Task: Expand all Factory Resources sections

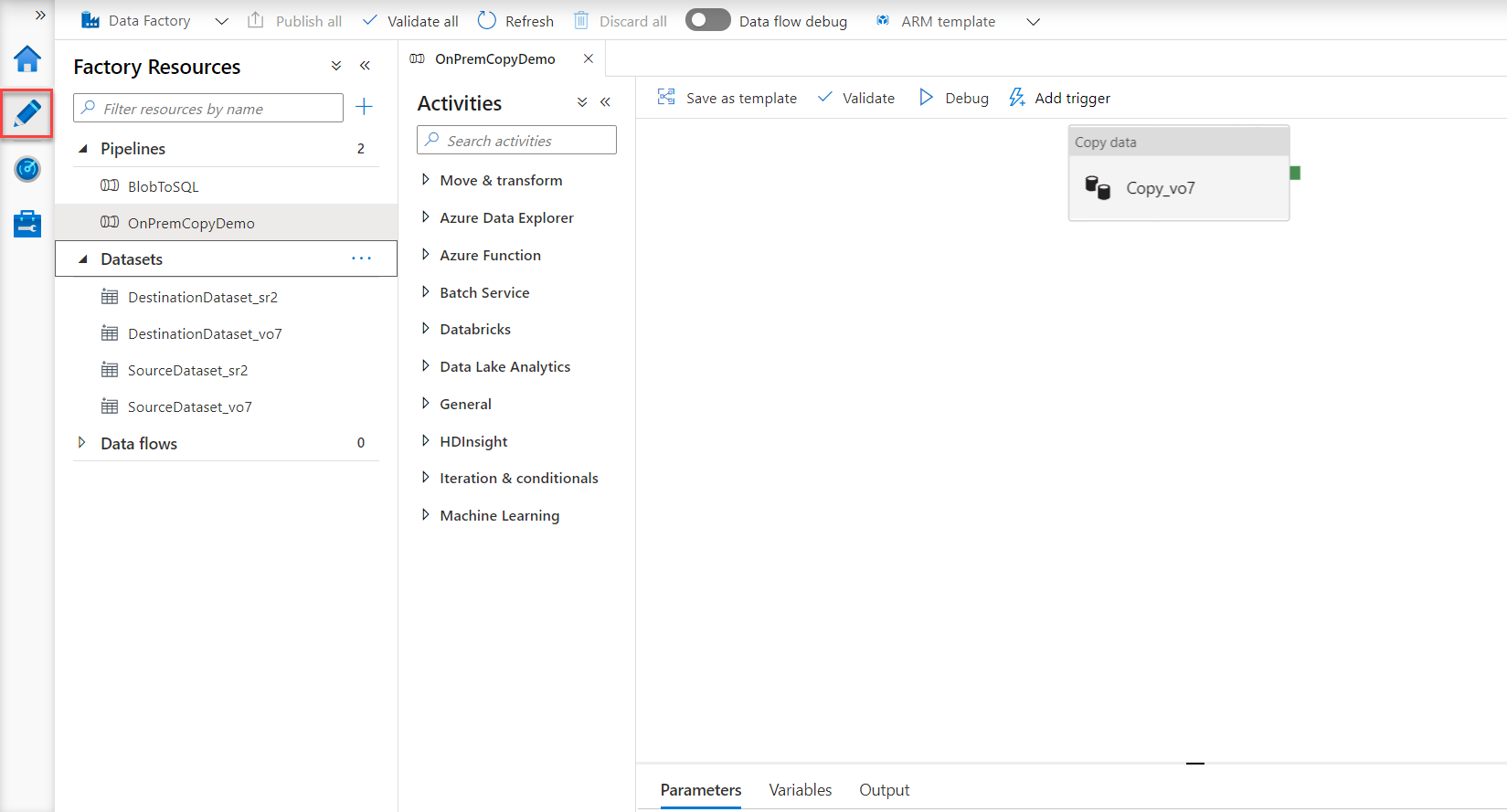Action: tap(336, 66)
